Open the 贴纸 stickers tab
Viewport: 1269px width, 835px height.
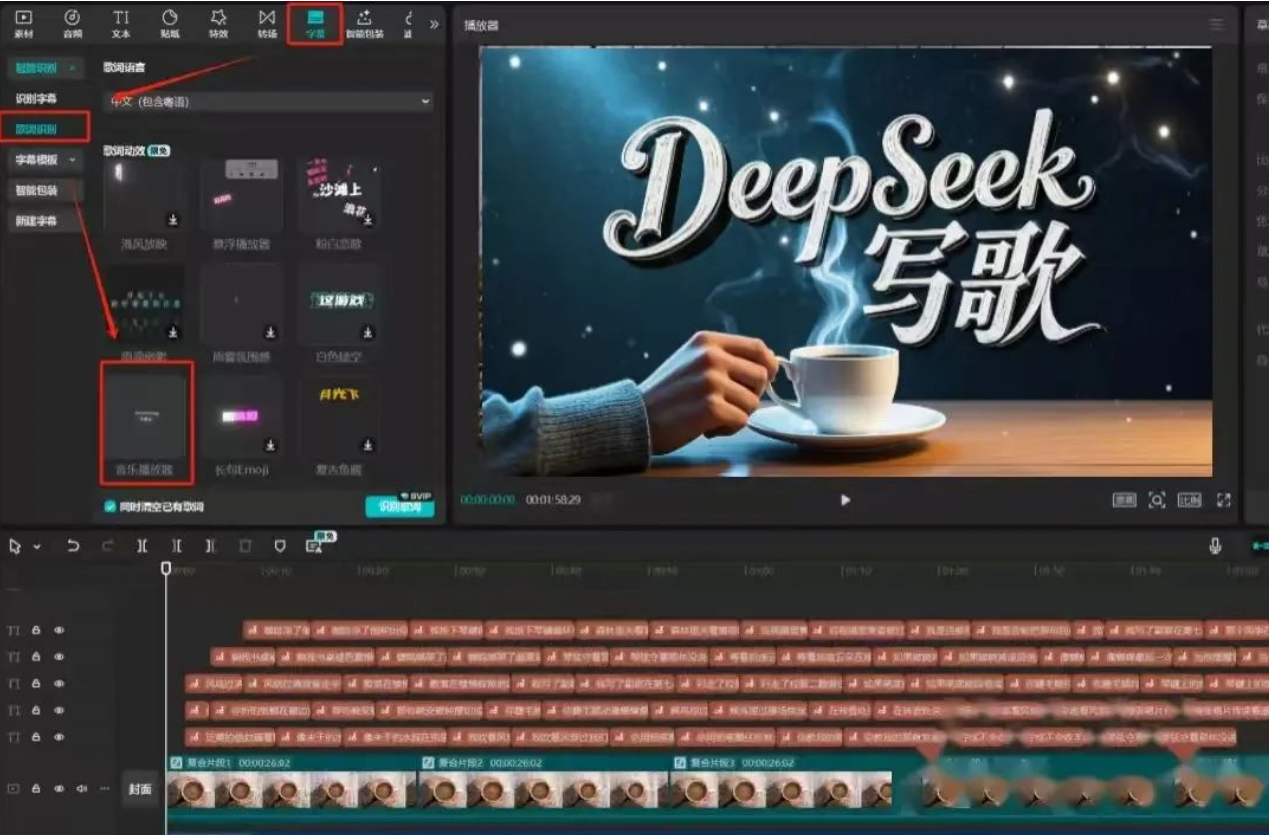(x=170, y=23)
